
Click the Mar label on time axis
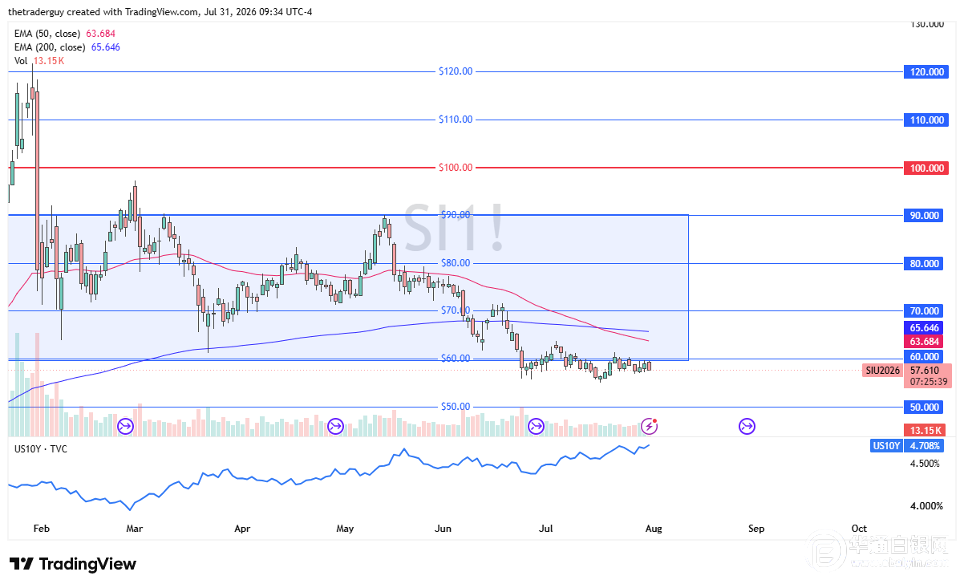coord(134,528)
